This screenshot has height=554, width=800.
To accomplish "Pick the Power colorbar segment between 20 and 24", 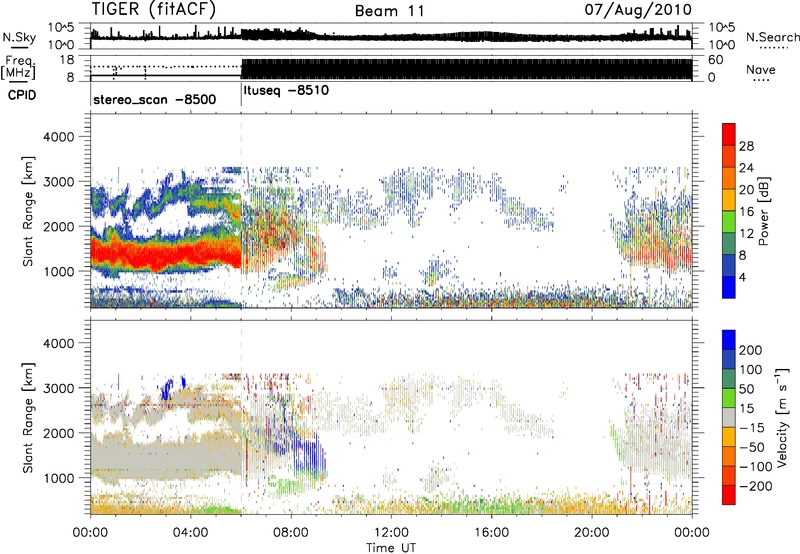I will 729,178.
